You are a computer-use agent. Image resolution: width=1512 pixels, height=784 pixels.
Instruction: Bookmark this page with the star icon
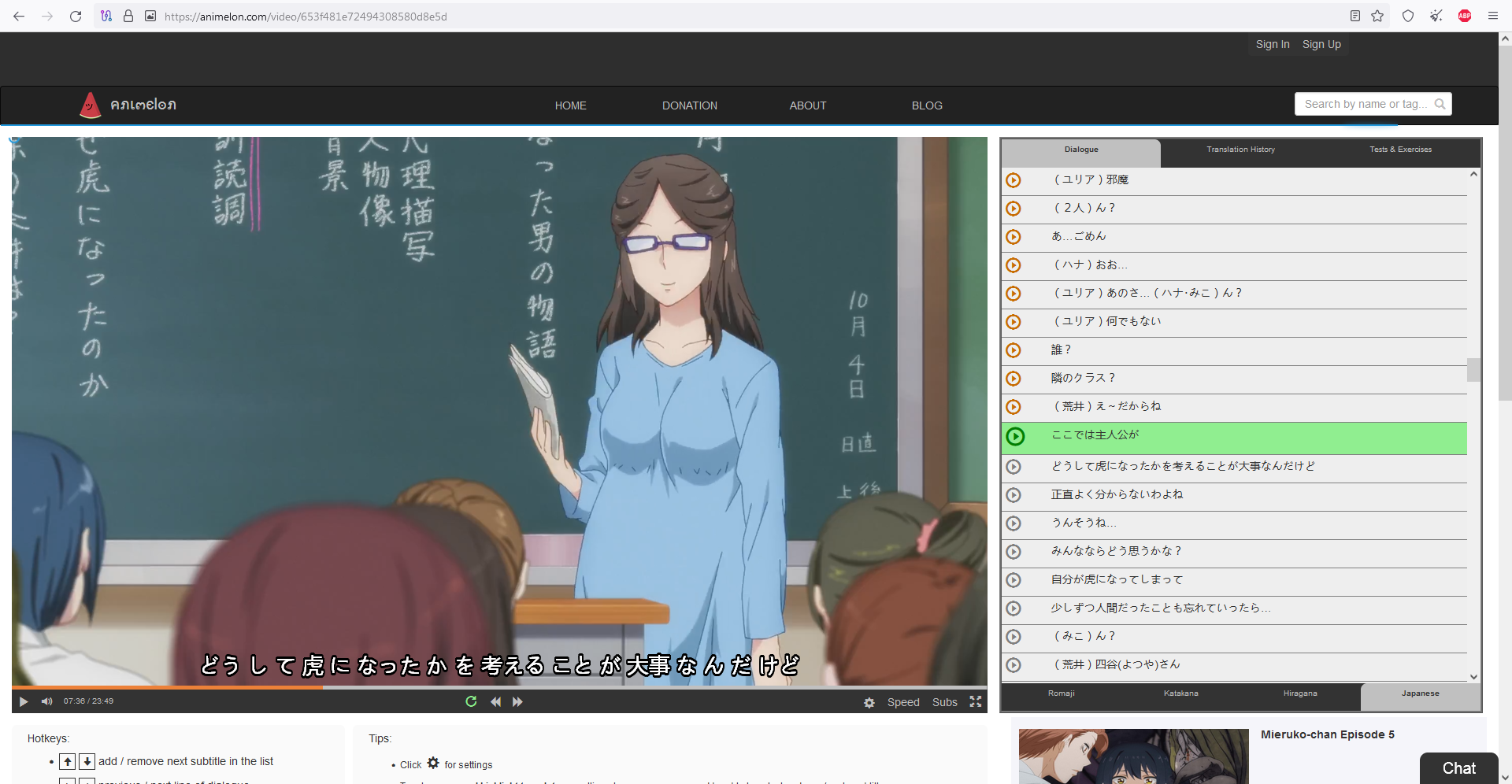pos(1377,16)
